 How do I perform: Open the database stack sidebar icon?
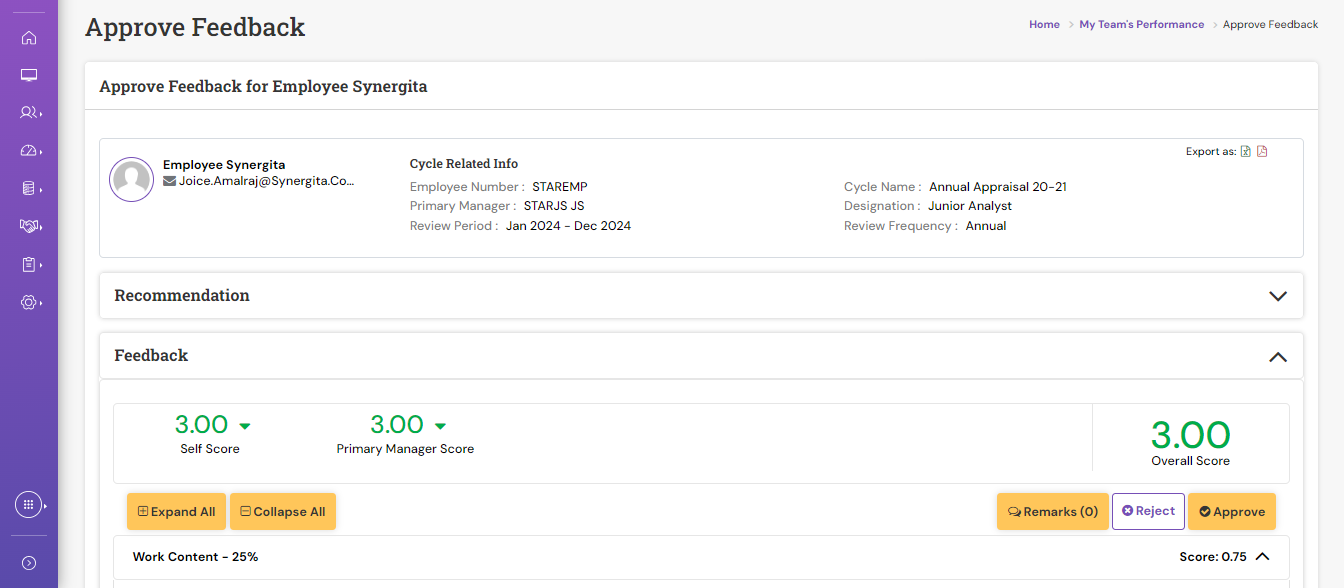pyautogui.click(x=28, y=188)
